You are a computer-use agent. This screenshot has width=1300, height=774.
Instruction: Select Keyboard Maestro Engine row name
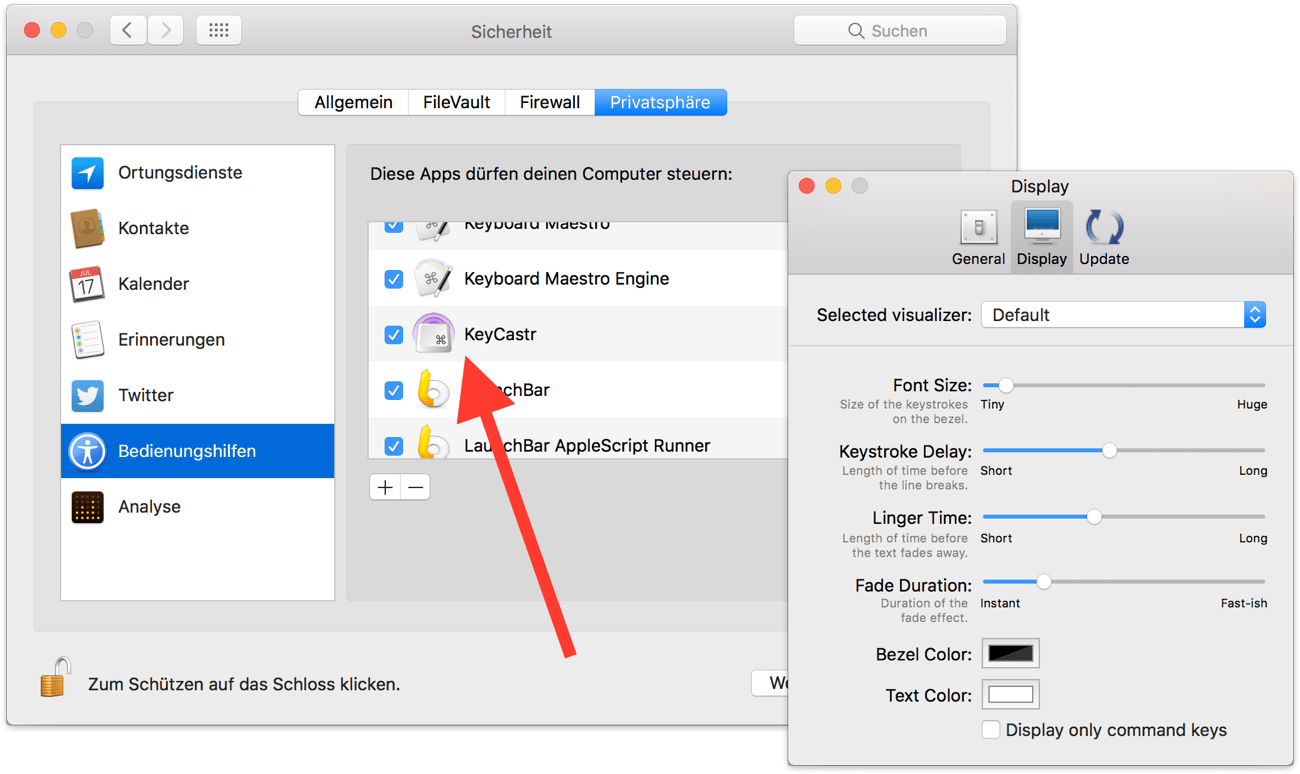(x=567, y=279)
